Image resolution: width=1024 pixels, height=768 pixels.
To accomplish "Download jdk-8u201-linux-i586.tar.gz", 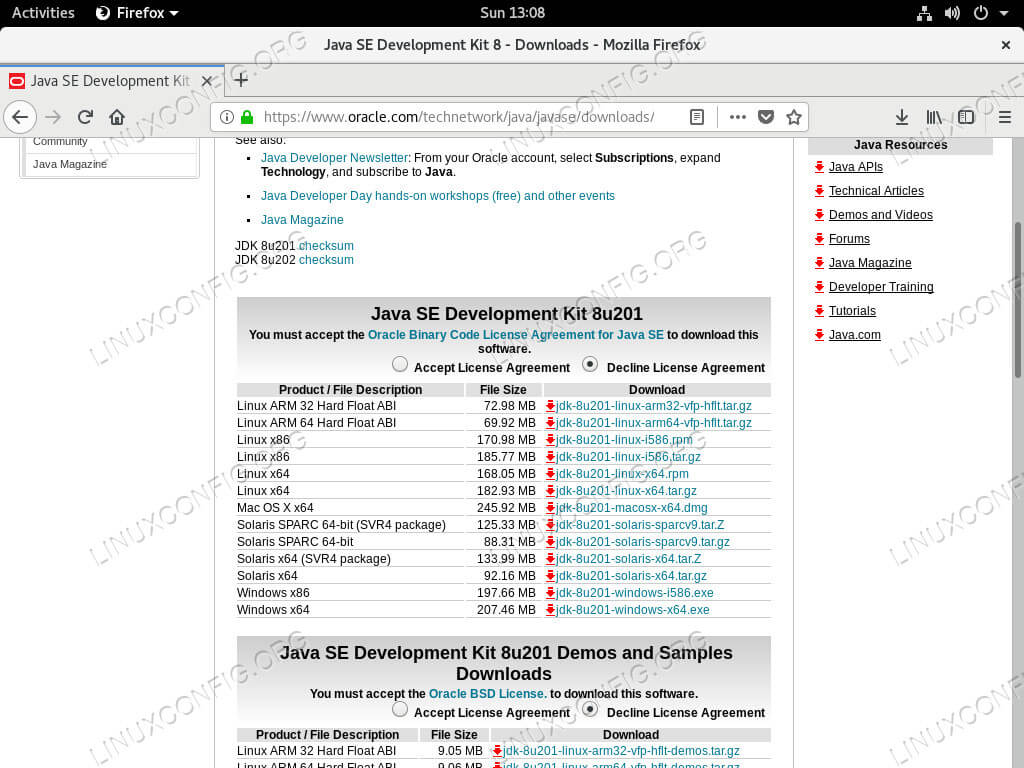I will (x=628, y=457).
